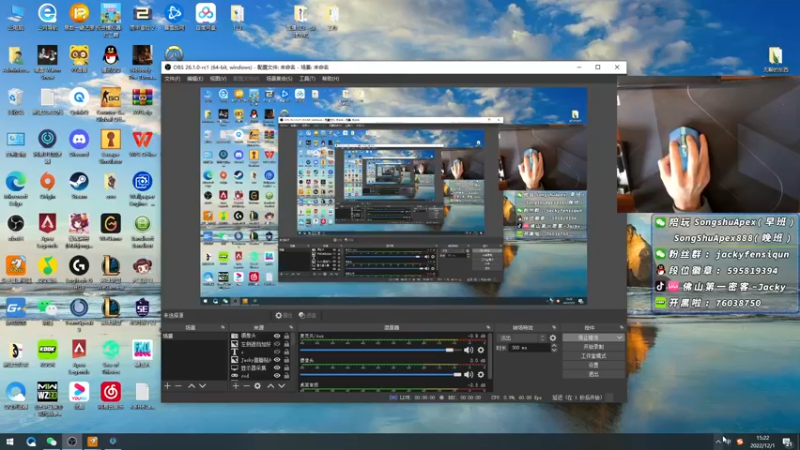The width and height of the screenshot is (800, 450).
Task: Mute the first audio mixer channel
Action: [x=469, y=350]
